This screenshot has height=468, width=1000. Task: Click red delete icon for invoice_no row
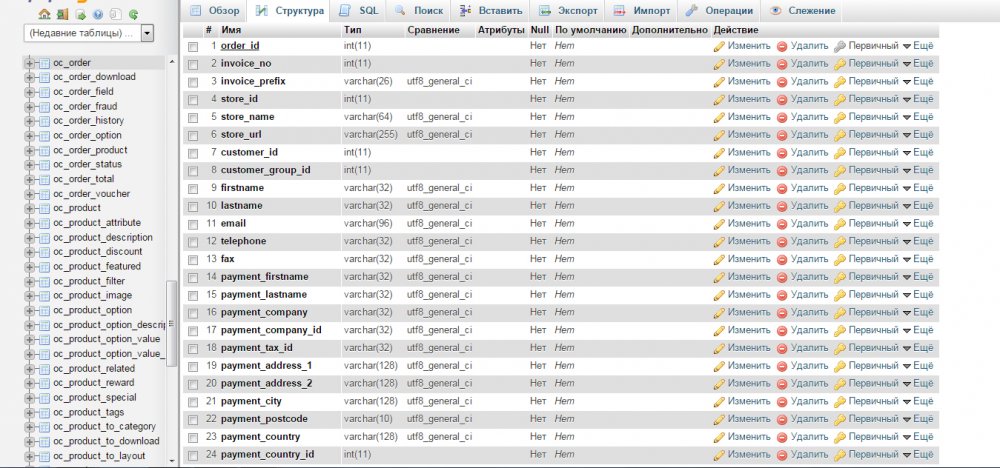coord(782,64)
